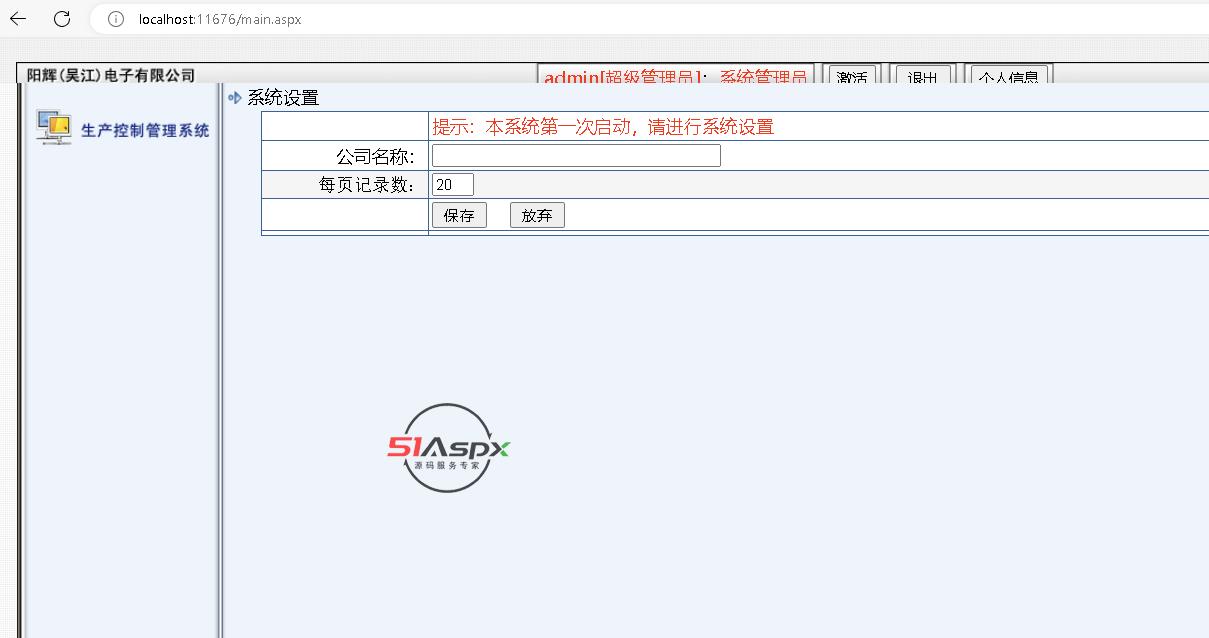The image size is (1209, 638).
Task: Click the 公司名称 label
Action: tap(375, 156)
